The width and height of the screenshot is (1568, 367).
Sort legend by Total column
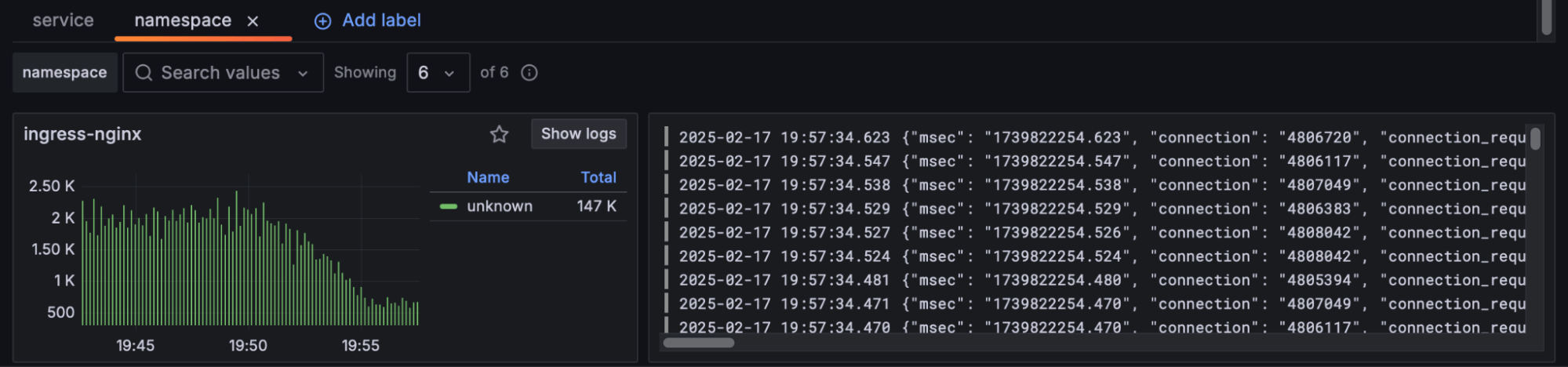coord(598,178)
